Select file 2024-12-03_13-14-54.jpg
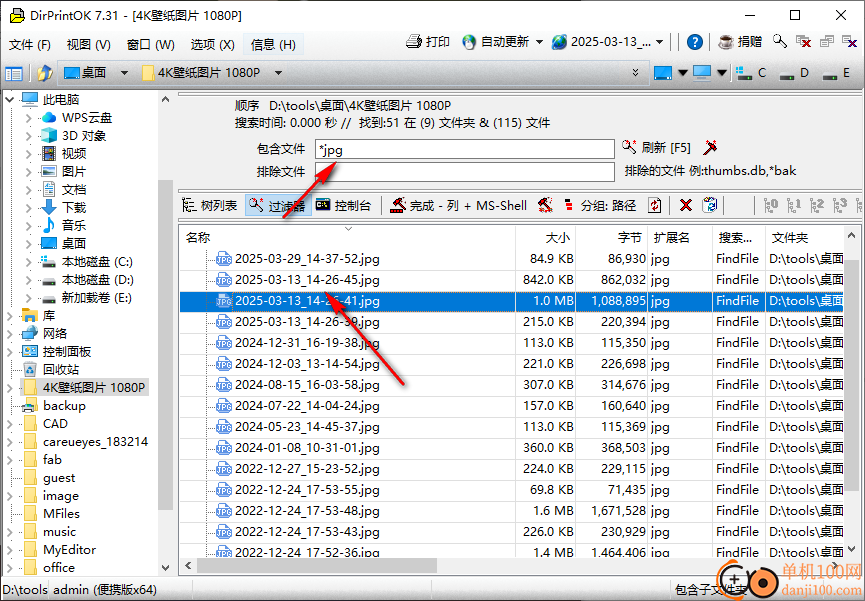865x601 pixels. [x=307, y=364]
